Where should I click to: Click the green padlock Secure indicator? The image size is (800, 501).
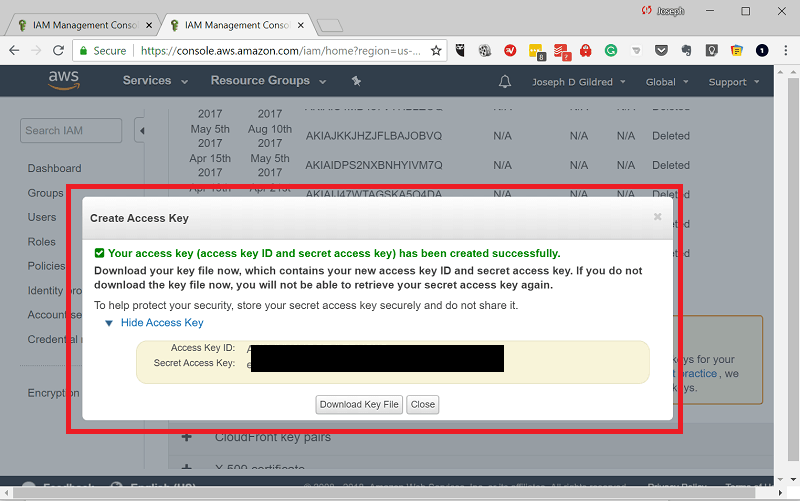click(103, 51)
